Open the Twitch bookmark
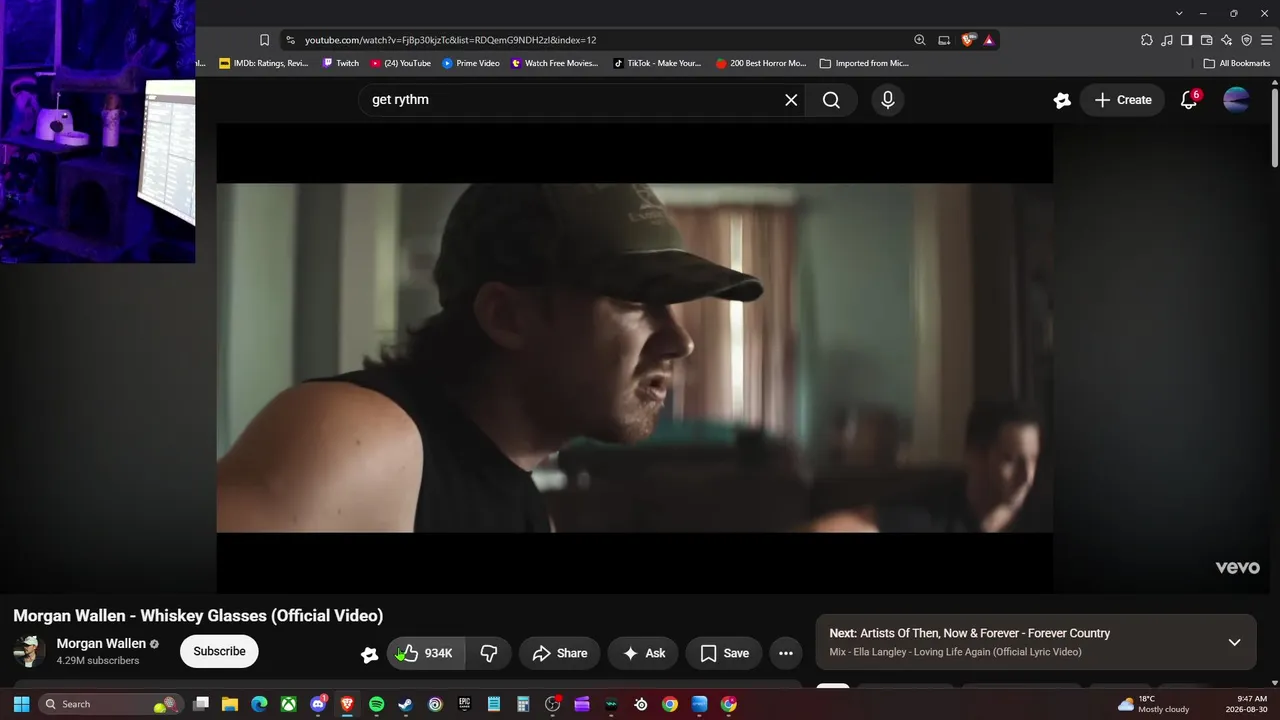This screenshot has width=1280, height=720. pos(341,63)
